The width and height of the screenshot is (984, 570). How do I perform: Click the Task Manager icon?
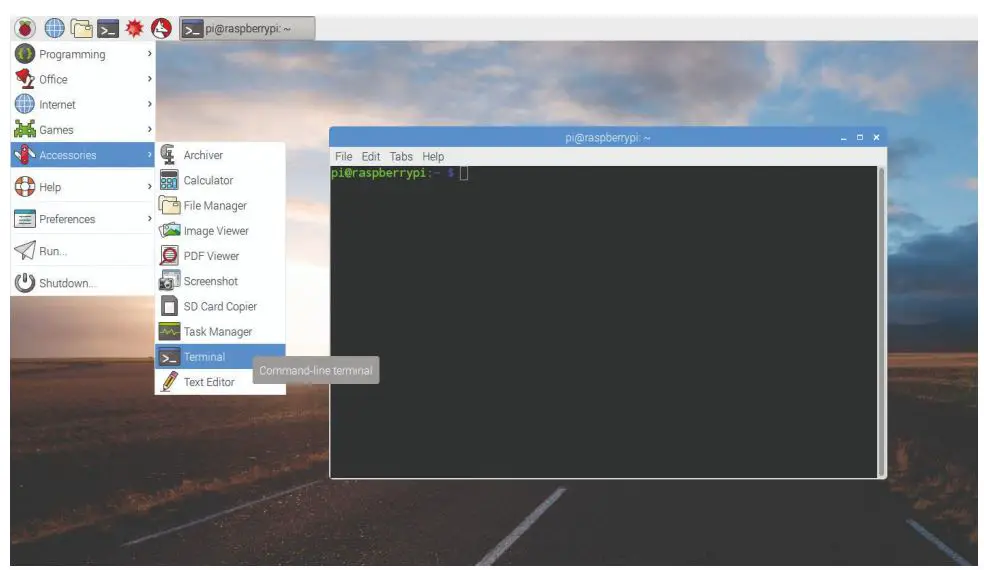[169, 331]
